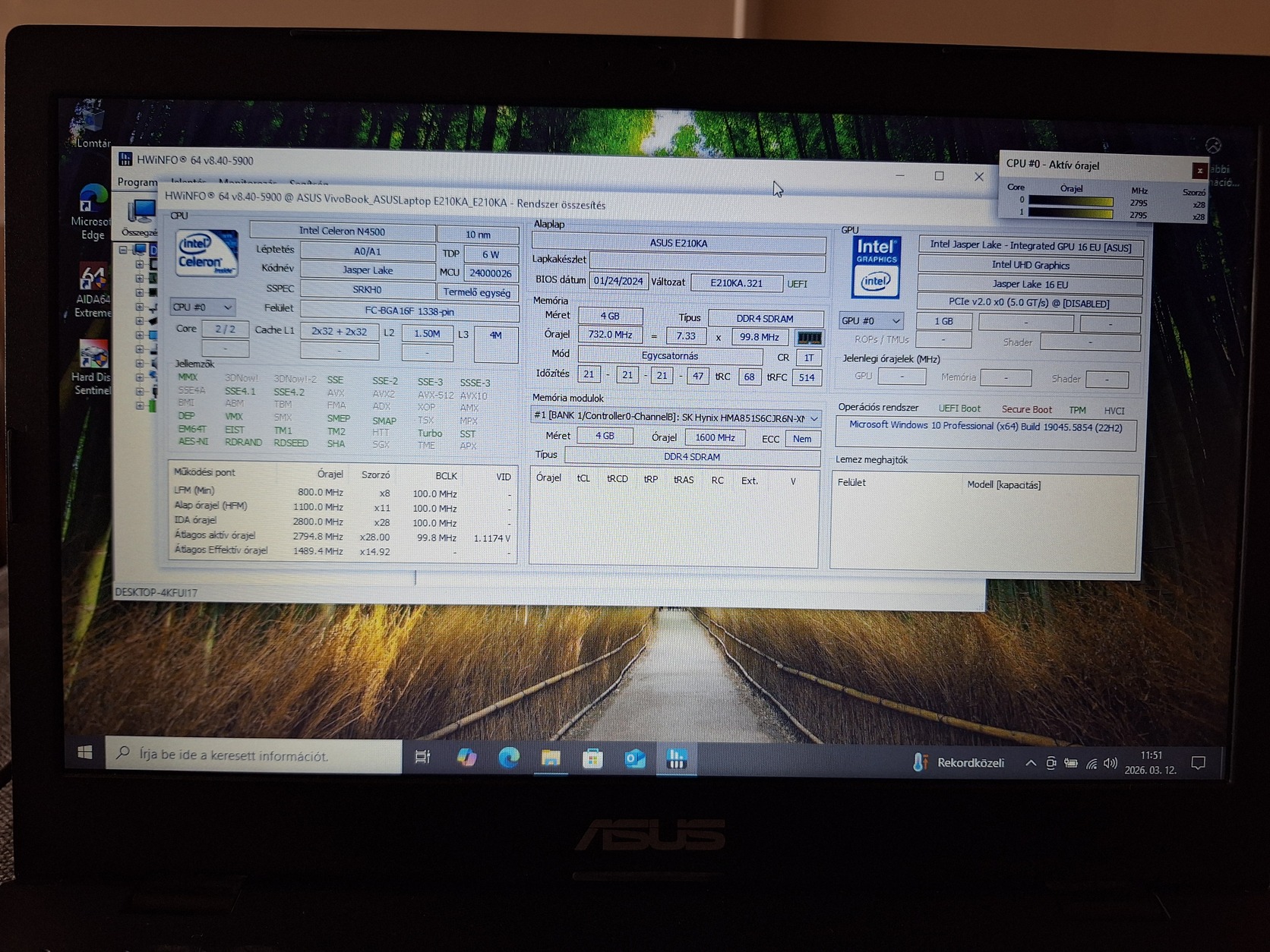Click the memory chip icon beside 99.8 MHz
The width and height of the screenshot is (1270, 952).
click(809, 337)
